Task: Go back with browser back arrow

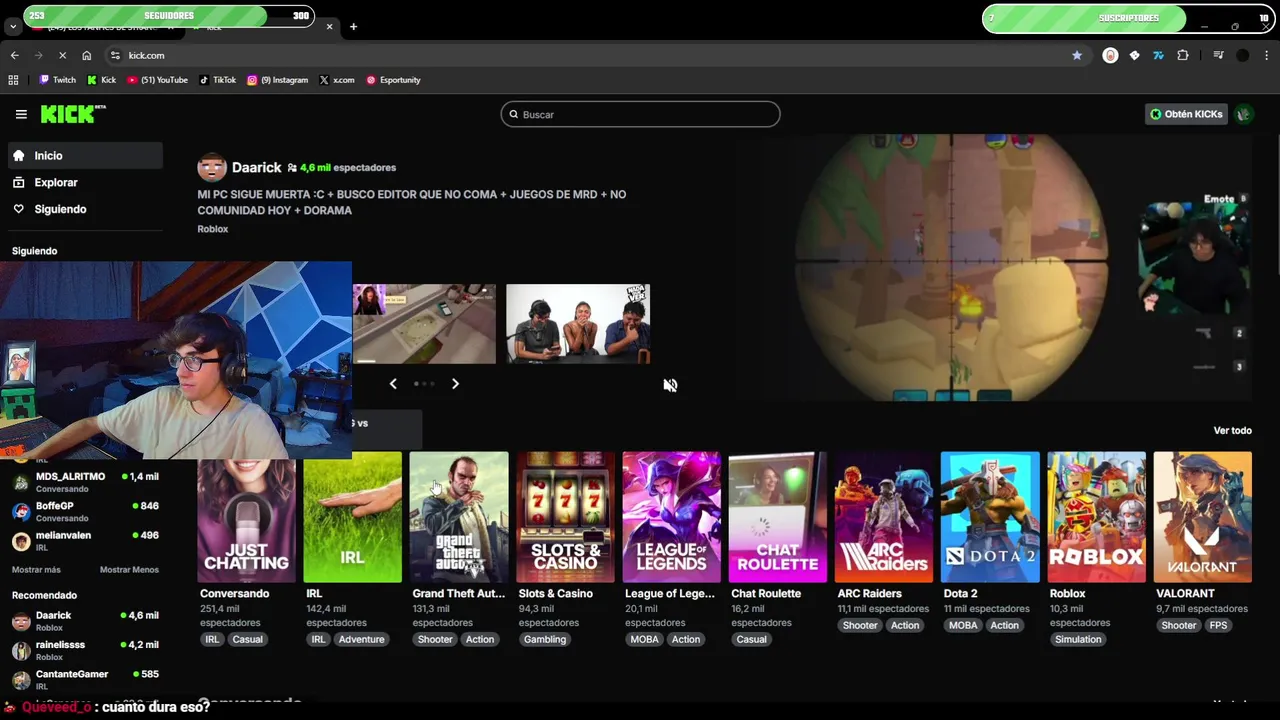Action: 14,55
